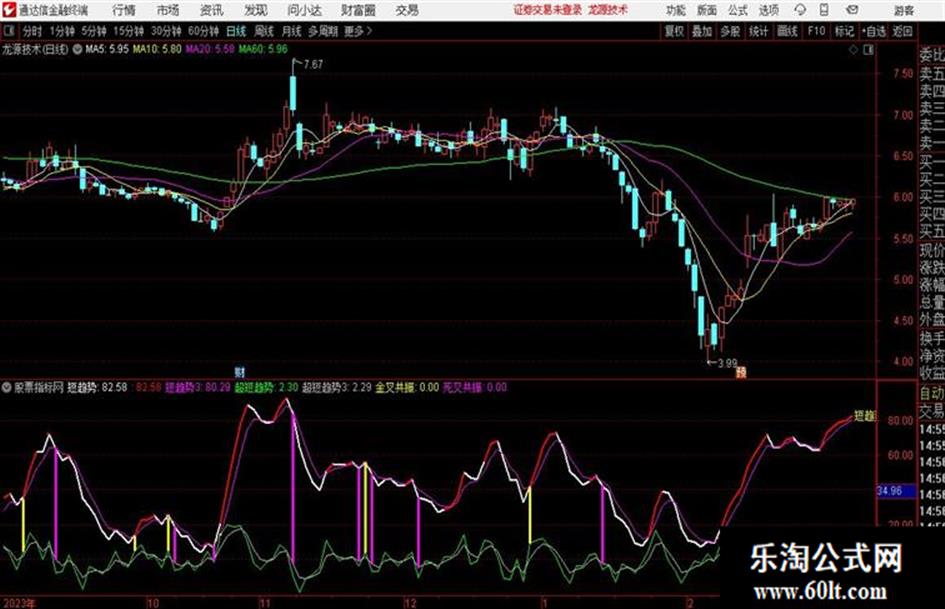Image resolution: width=945 pixels, height=609 pixels.
Task: Select the 日线 daily chart tab
Action: [x=236, y=31]
